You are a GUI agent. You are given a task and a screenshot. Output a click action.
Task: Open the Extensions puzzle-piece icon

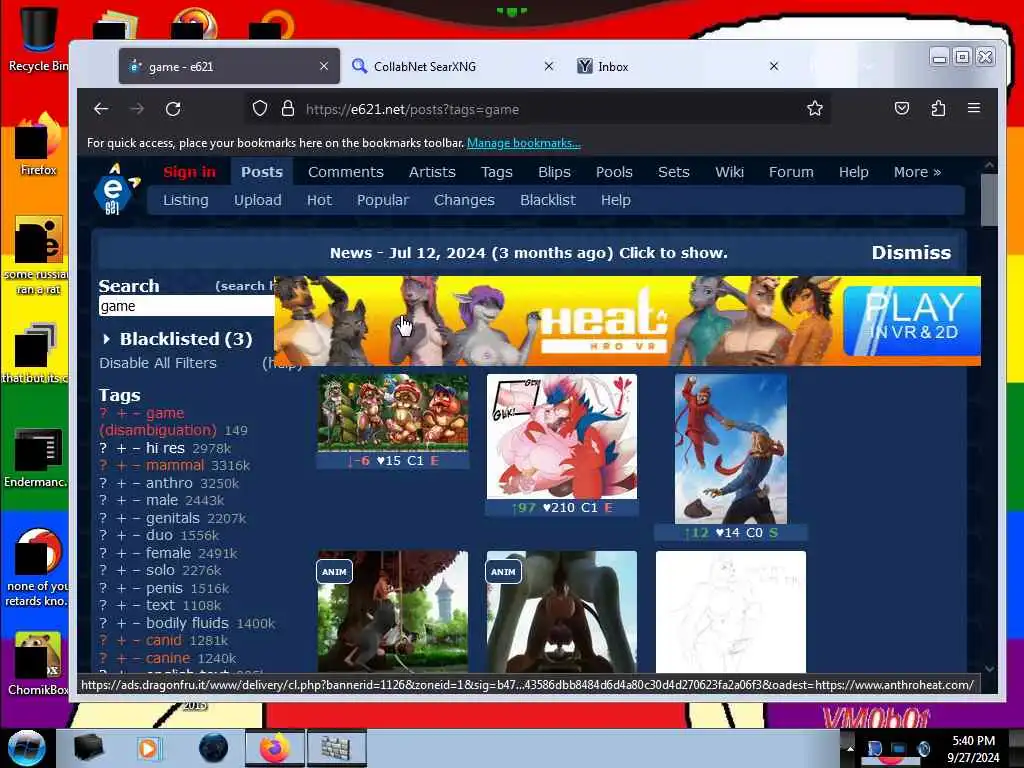[938, 108]
